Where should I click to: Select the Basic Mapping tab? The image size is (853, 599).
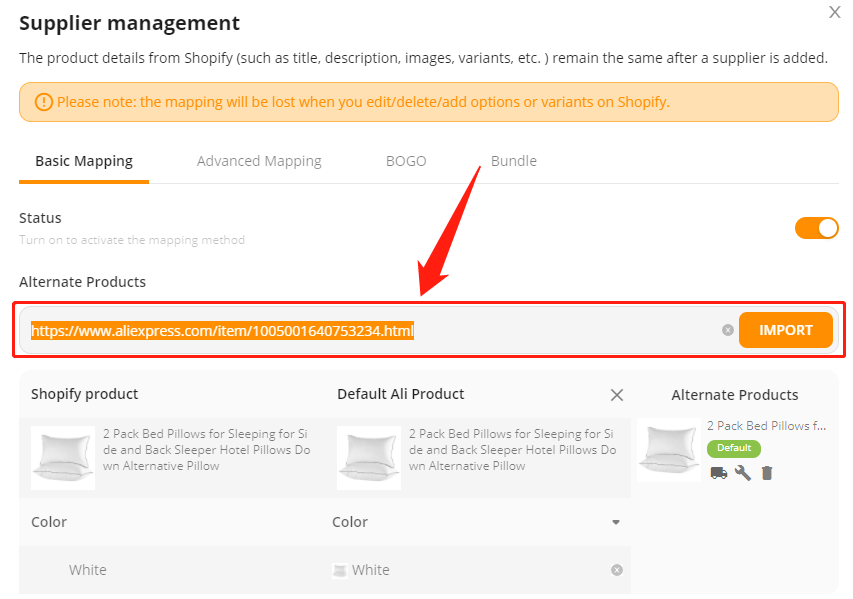click(x=84, y=161)
